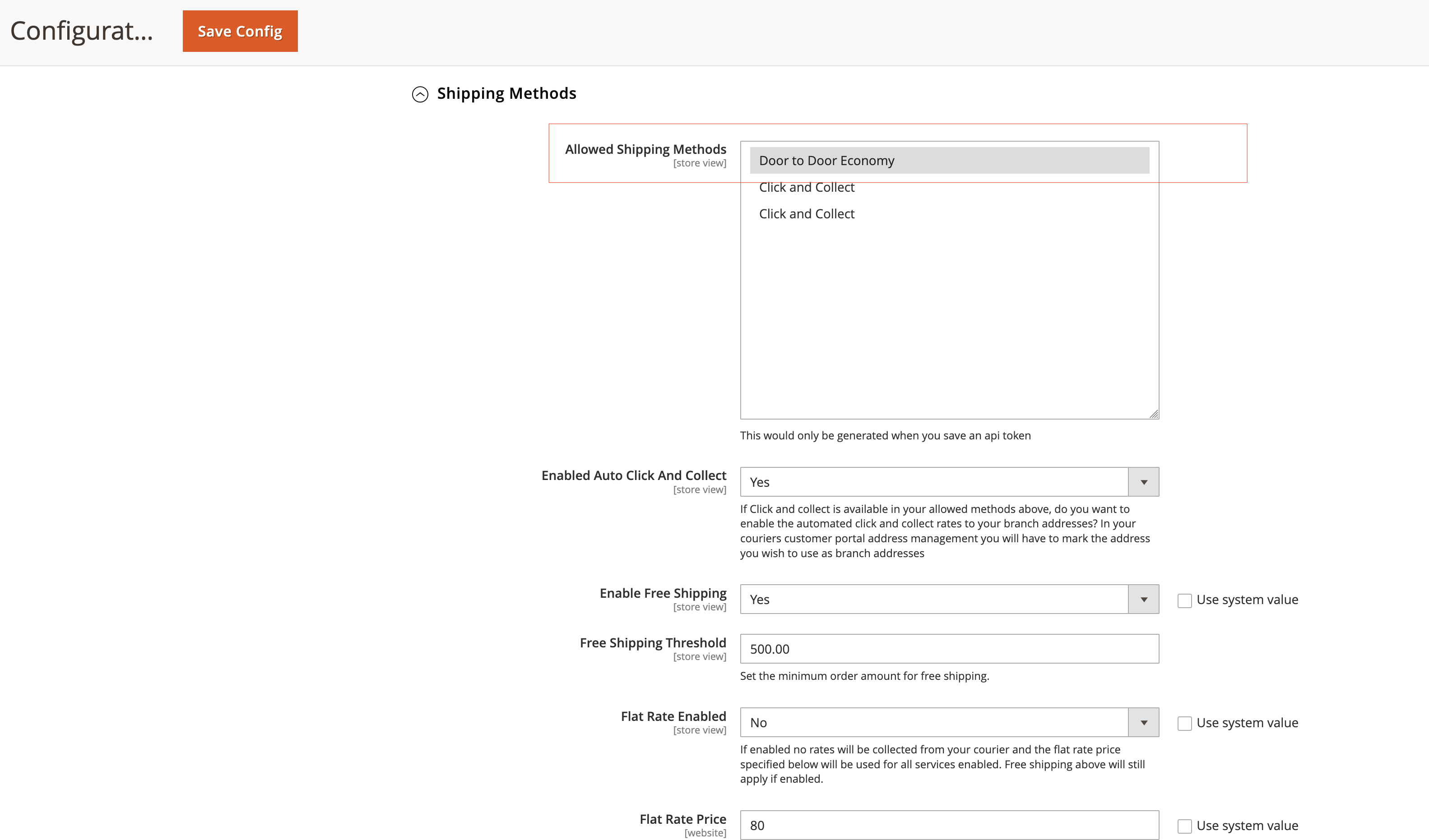Screen dimensions: 1429x840
Task: Select Door to Door Economy shipping method
Action: tap(826, 161)
